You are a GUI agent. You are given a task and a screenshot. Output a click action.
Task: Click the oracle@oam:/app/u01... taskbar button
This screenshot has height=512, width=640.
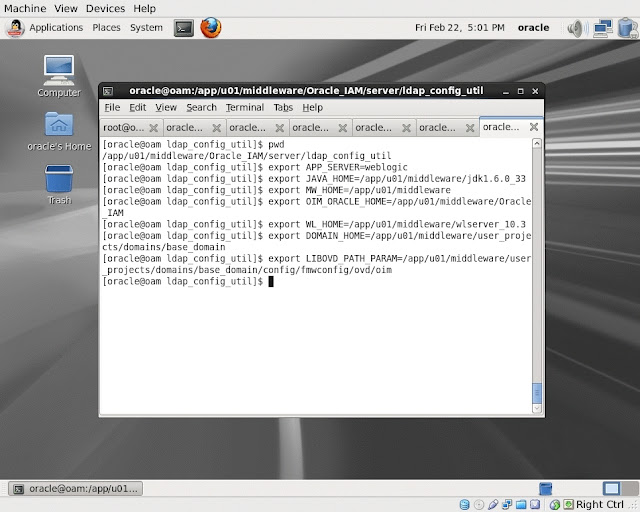(x=76, y=489)
